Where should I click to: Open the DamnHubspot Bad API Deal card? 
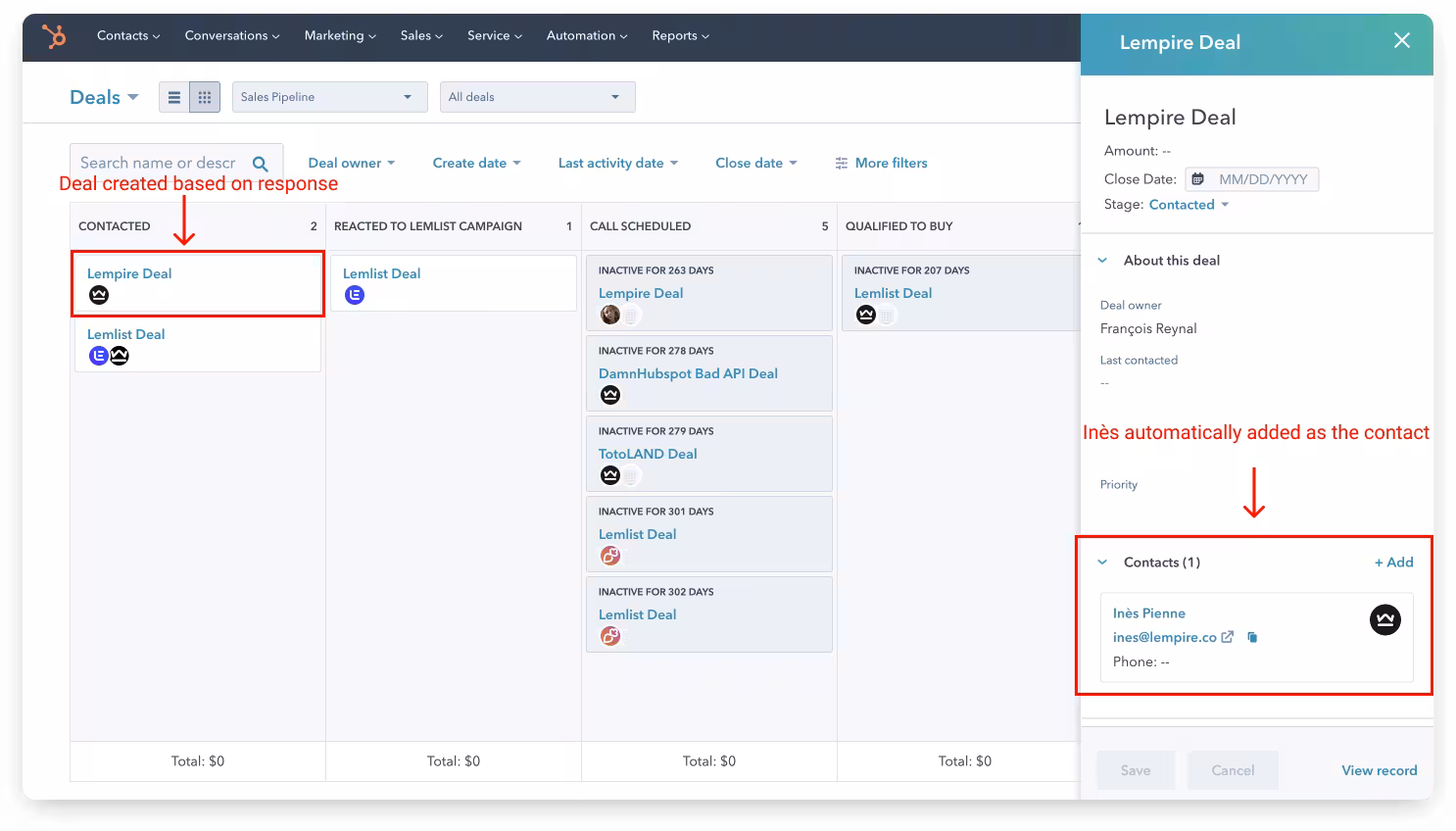[x=688, y=373]
